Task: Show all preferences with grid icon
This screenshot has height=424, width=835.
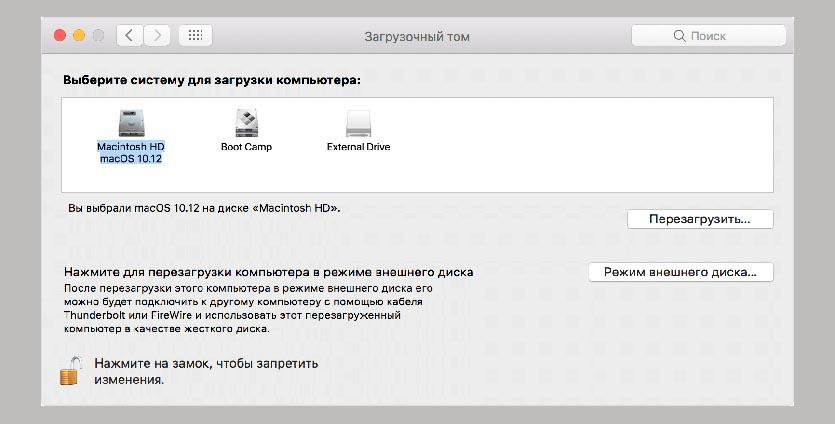Action: (x=195, y=36)
